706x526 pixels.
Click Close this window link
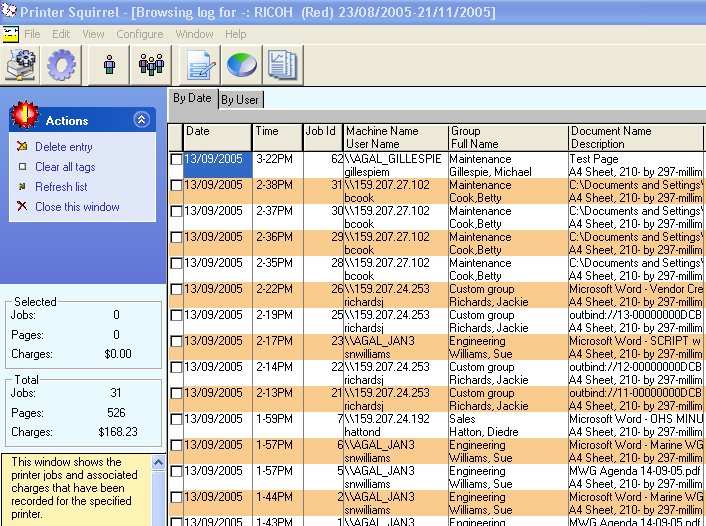(x=77, y=207)
